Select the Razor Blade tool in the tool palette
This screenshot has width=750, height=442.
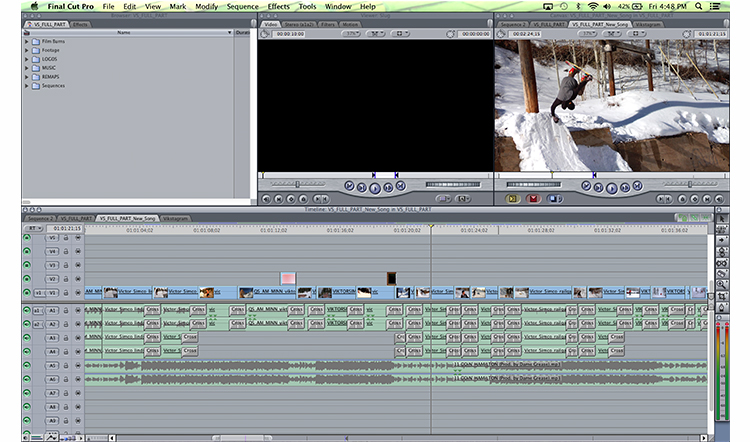click(x=722, y=274)
